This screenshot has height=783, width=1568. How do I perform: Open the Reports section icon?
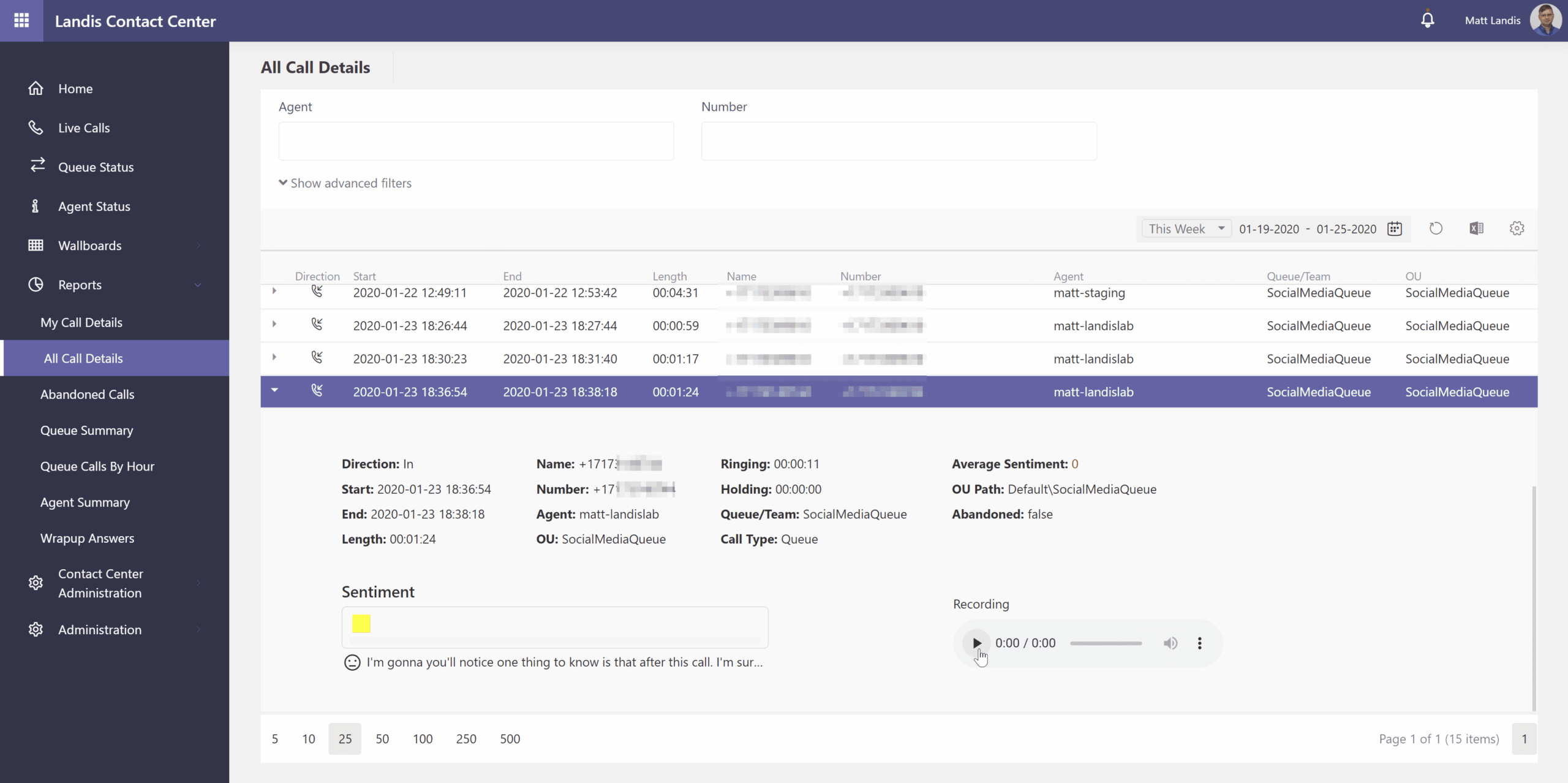pos(36,284)
